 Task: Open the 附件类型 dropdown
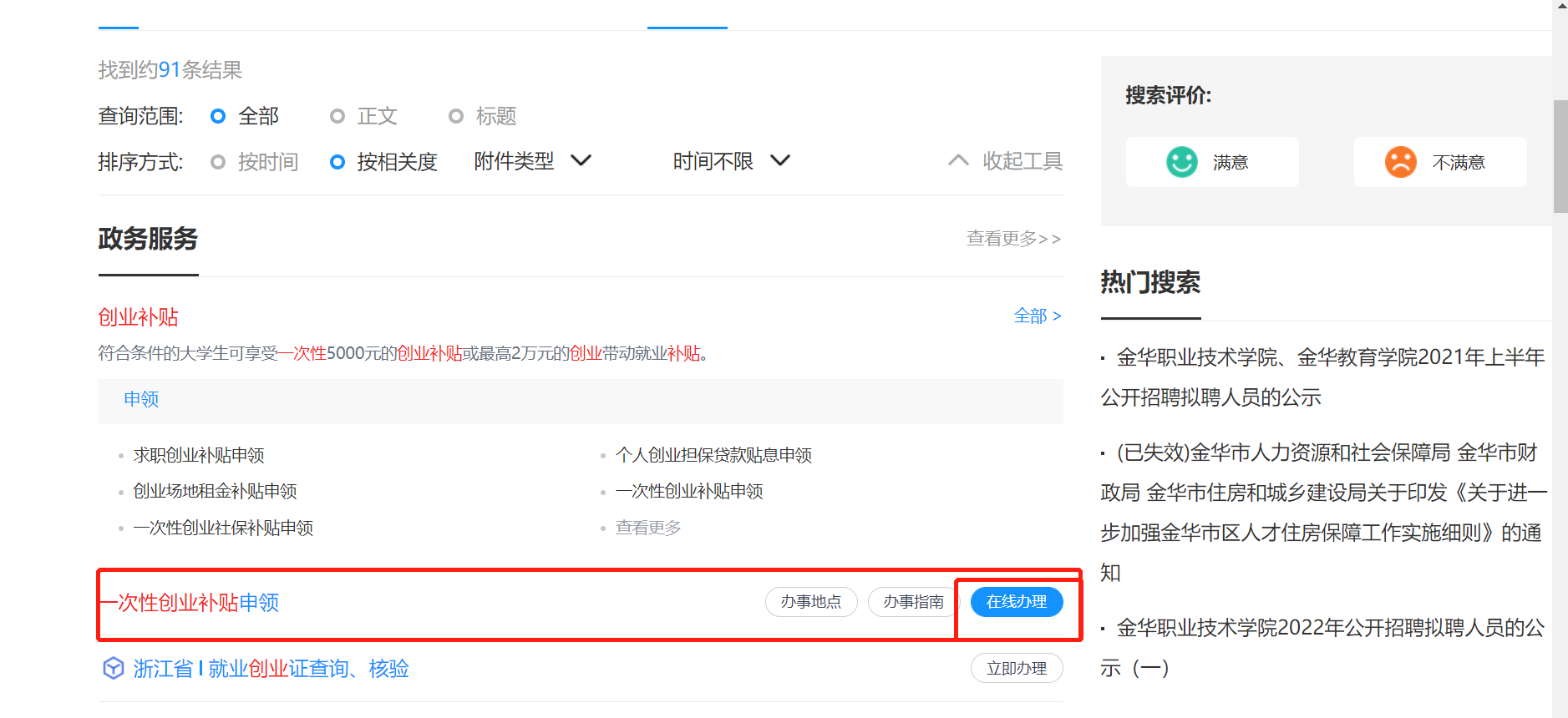point(533,160)
